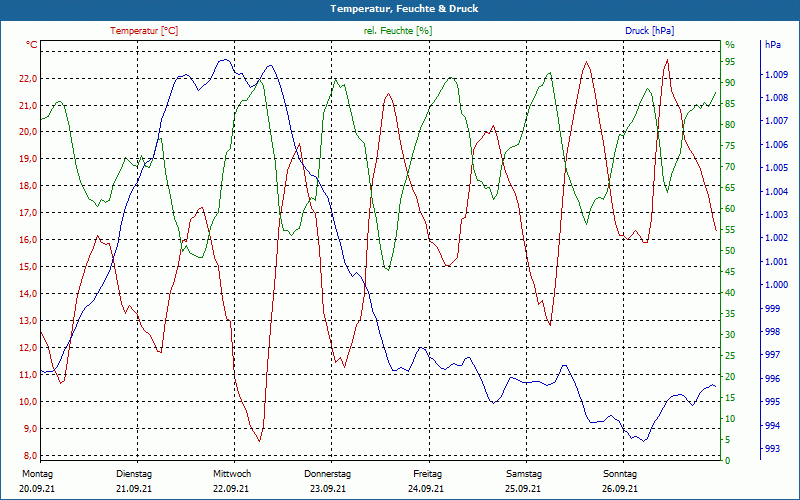The height and width of the screenshot is (500, 800).
Task: Click the date '21.09.21'
Action: [134, 489]
